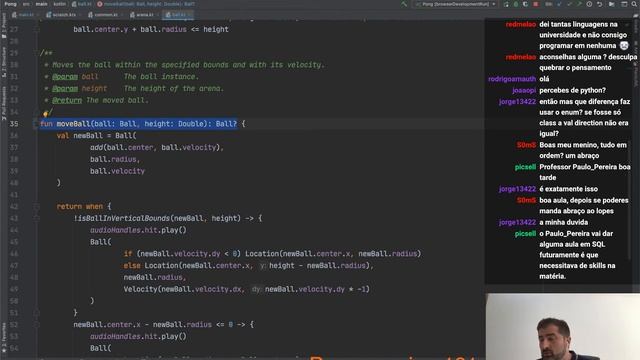This screenshot has height=360, width=640.
Task: Click the webcam video thumbnail
Action: [x=563, y=327]
